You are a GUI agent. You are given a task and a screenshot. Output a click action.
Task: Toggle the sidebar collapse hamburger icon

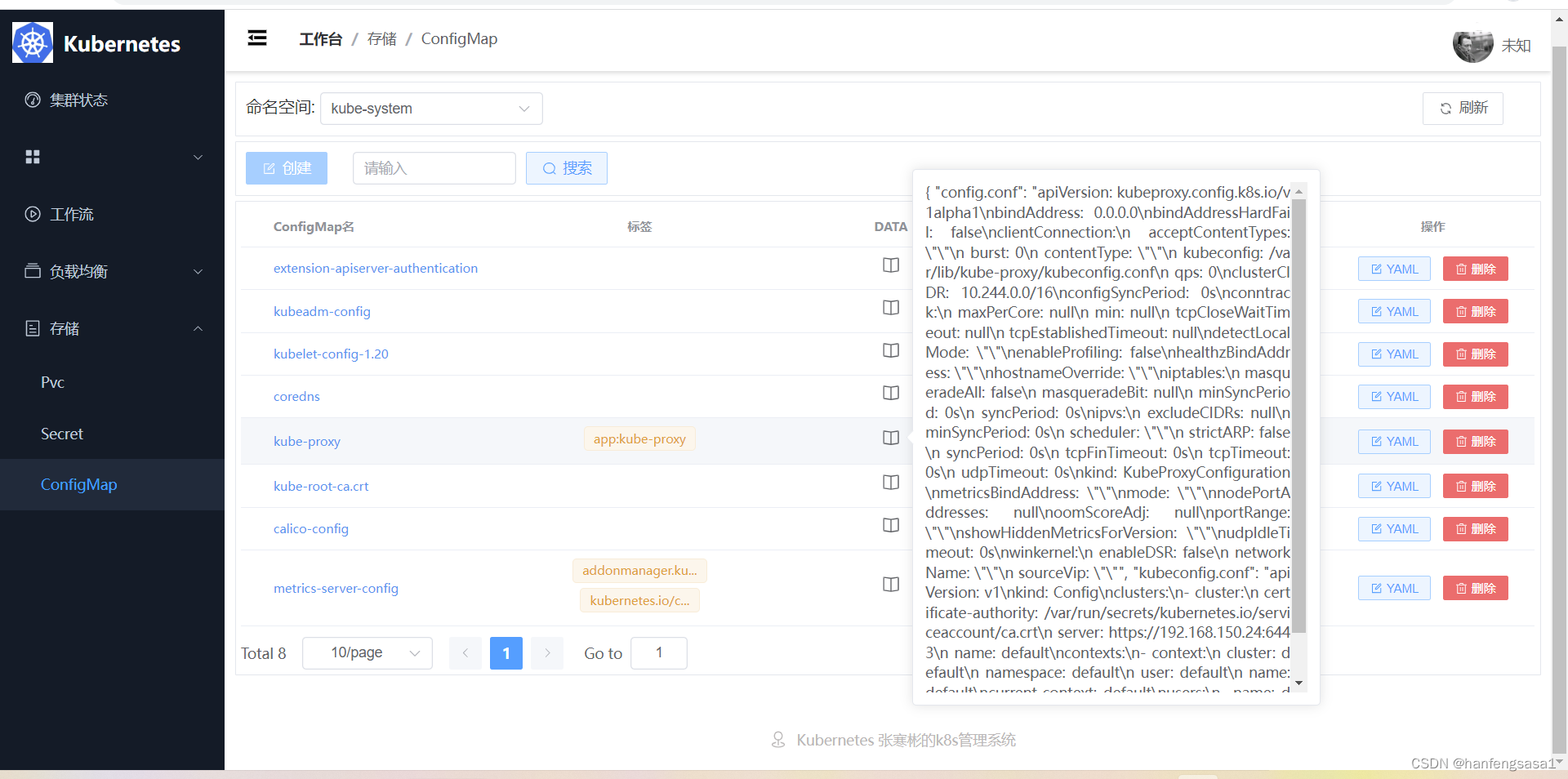tap(257, 38)
